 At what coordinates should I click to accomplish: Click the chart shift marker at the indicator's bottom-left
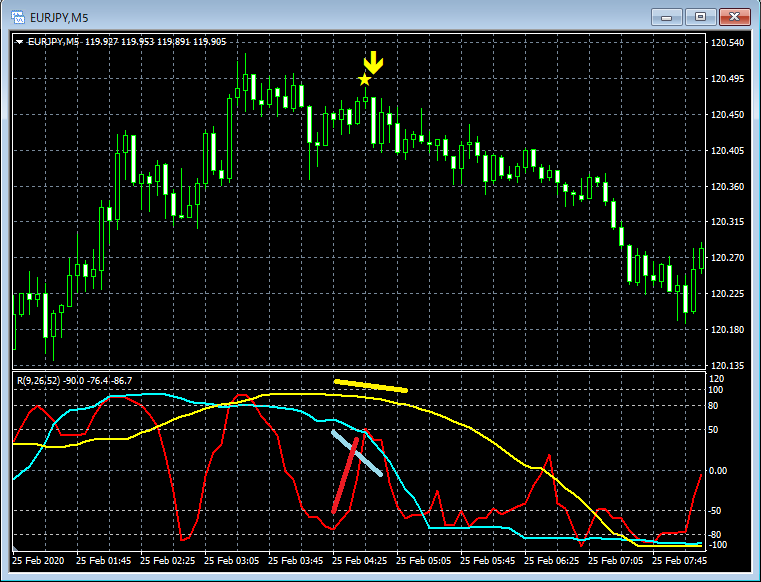15,550
